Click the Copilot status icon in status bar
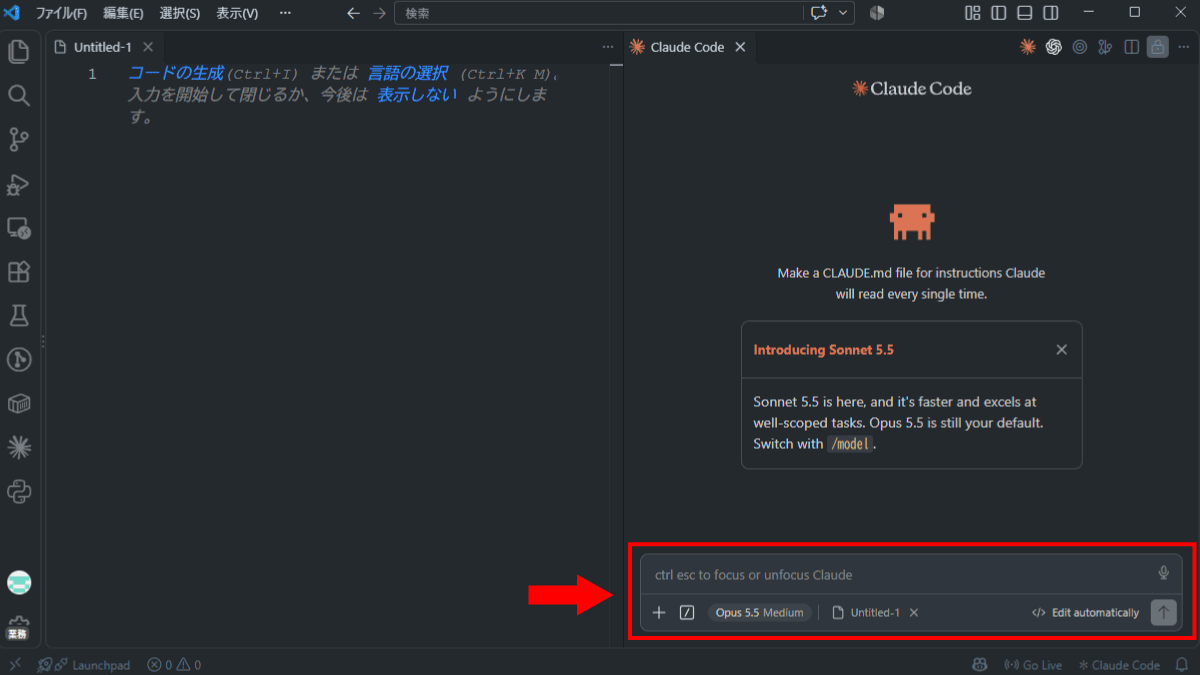Image resolution: width=1200 pixels, height=675 pixels. pos(979,665)
